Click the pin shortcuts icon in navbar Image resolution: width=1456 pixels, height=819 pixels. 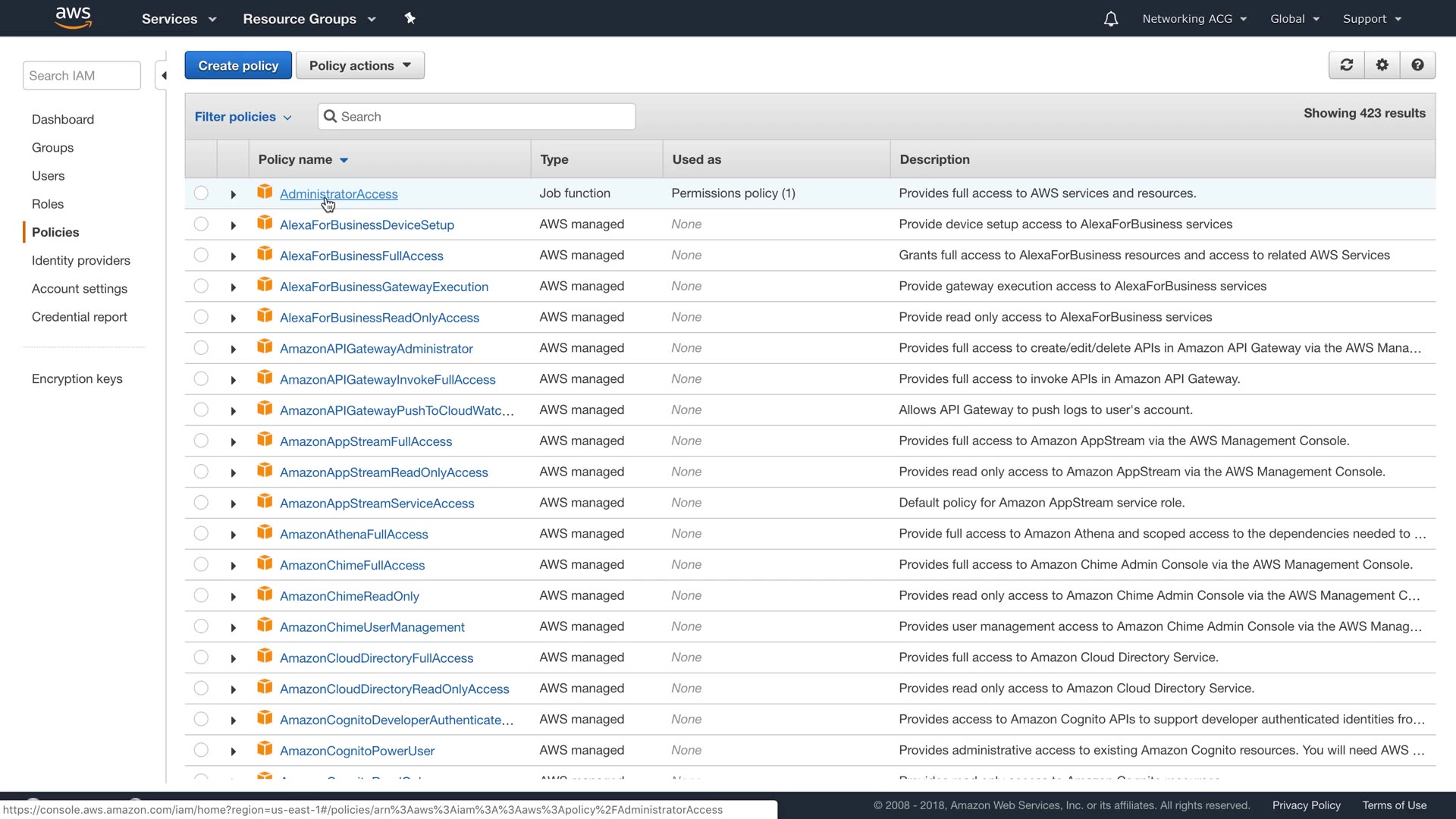[x=410, y=18]
